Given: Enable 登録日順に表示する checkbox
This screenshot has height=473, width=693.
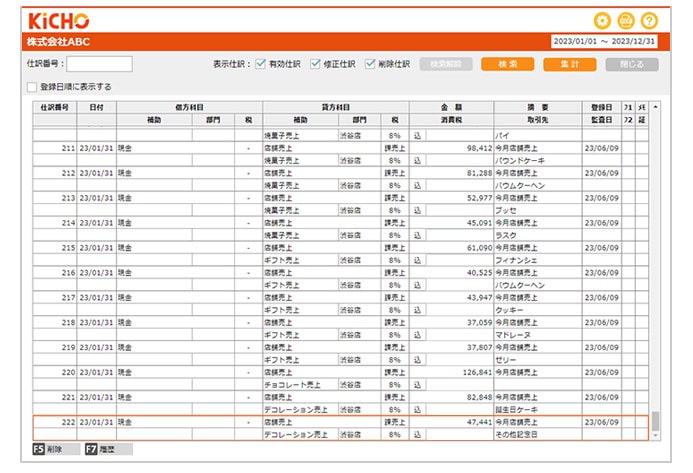Looking at the screenshot, I should [32, 87].
